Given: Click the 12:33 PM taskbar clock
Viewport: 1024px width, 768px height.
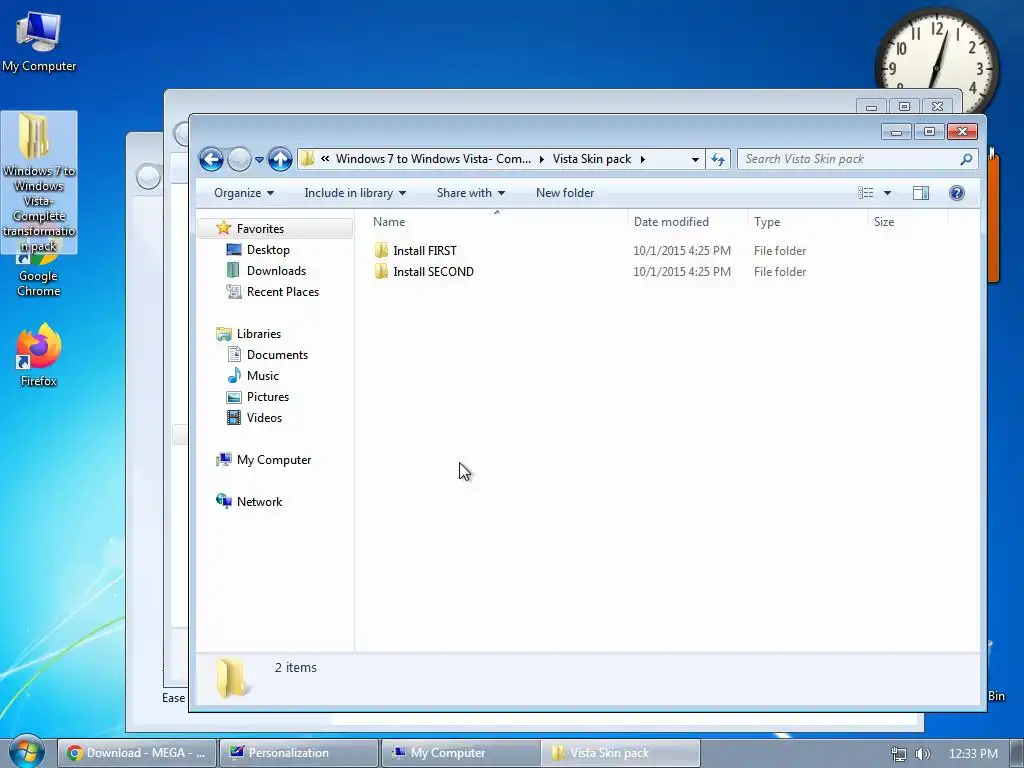Looking at the screenshot, I should pos(973,754).
